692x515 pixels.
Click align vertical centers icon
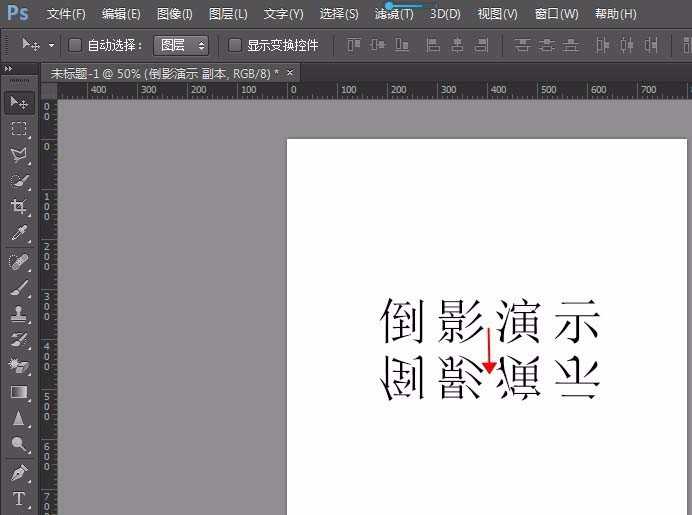pos(378,45)
